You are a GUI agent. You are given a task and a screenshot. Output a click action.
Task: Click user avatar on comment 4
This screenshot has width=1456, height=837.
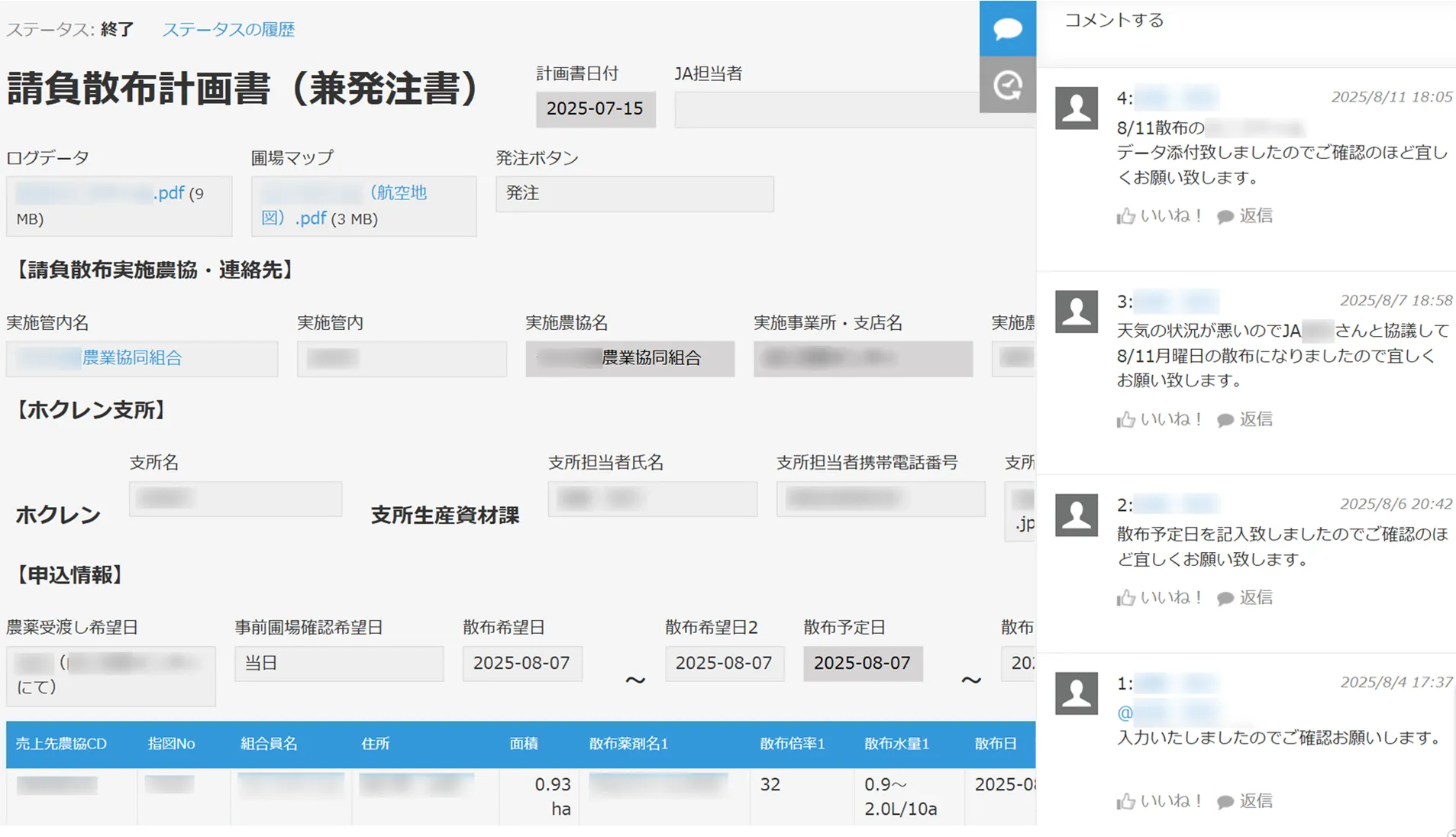click(1076, 108)
